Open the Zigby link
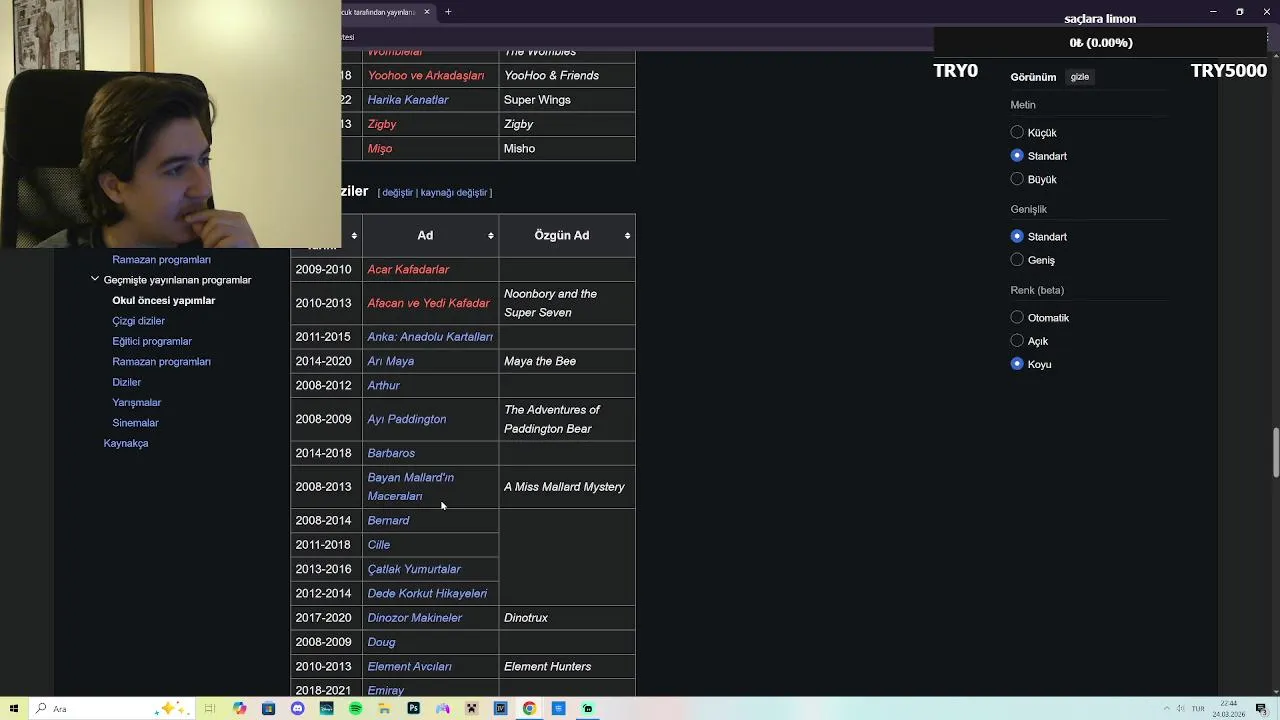The width and height of the screenshot is (1280, 720). (x=381, y=124)
